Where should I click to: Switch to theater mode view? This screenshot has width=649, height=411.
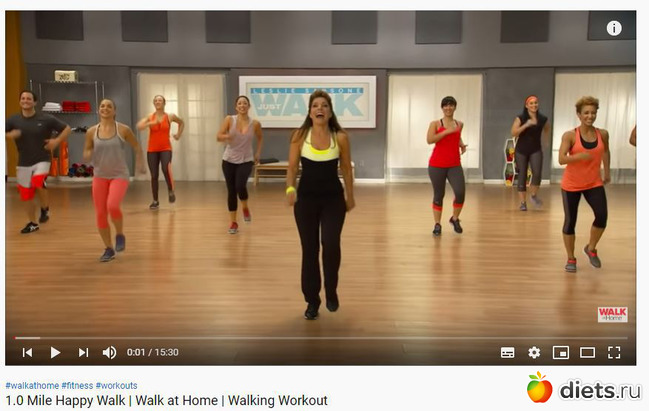(587, 352)
